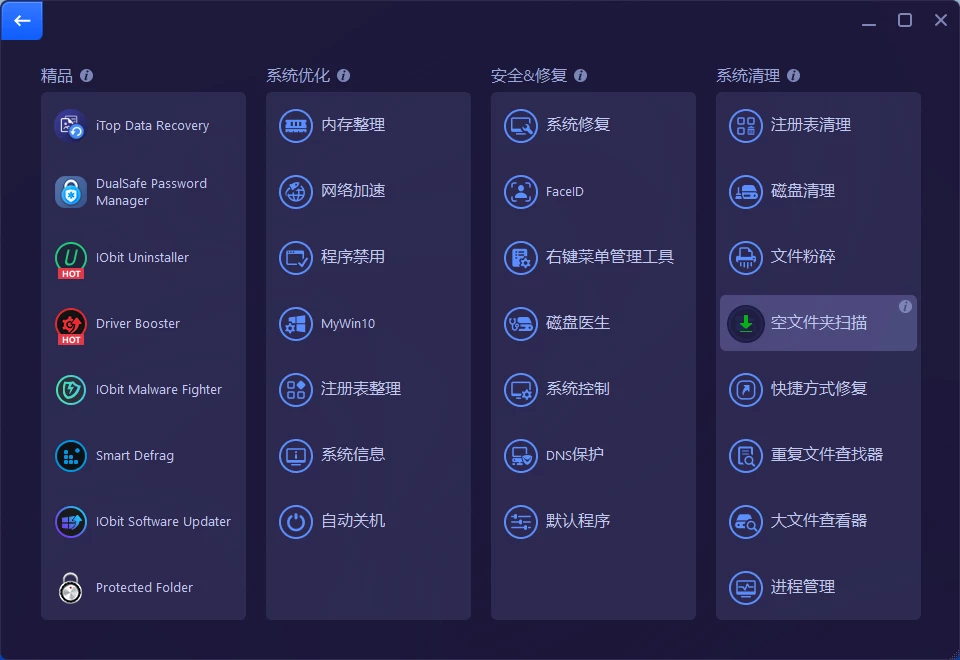Image resolution: width=960 pixels, height=660 pixels.
Task: Open the 注册表清理 registry cleaner
Action: point(810,126)
